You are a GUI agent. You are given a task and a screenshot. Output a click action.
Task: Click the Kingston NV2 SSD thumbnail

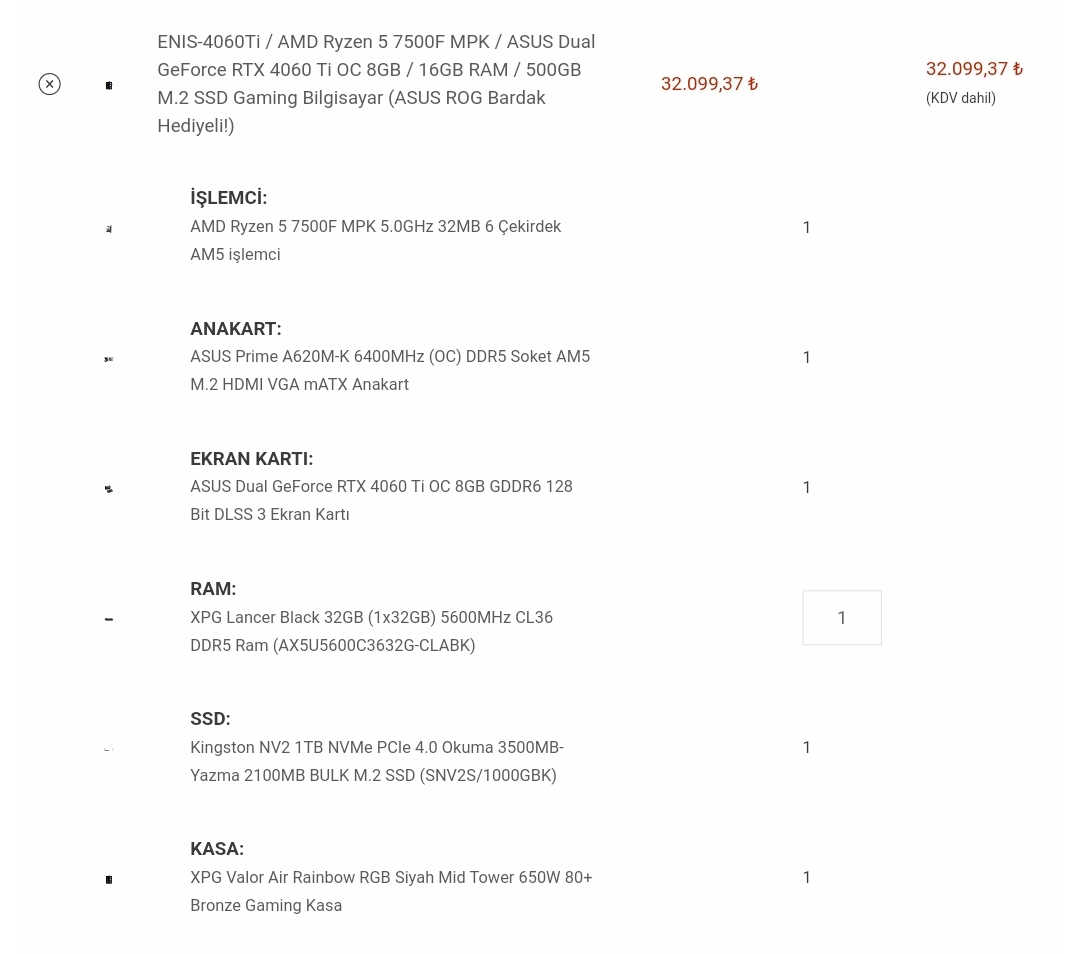tap(109, 748)
